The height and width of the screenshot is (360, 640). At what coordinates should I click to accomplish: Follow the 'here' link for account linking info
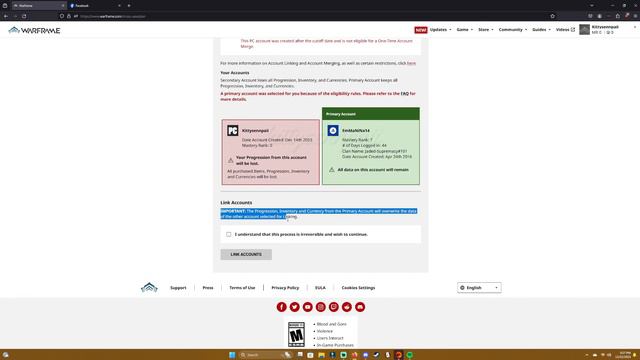point(411,63)
